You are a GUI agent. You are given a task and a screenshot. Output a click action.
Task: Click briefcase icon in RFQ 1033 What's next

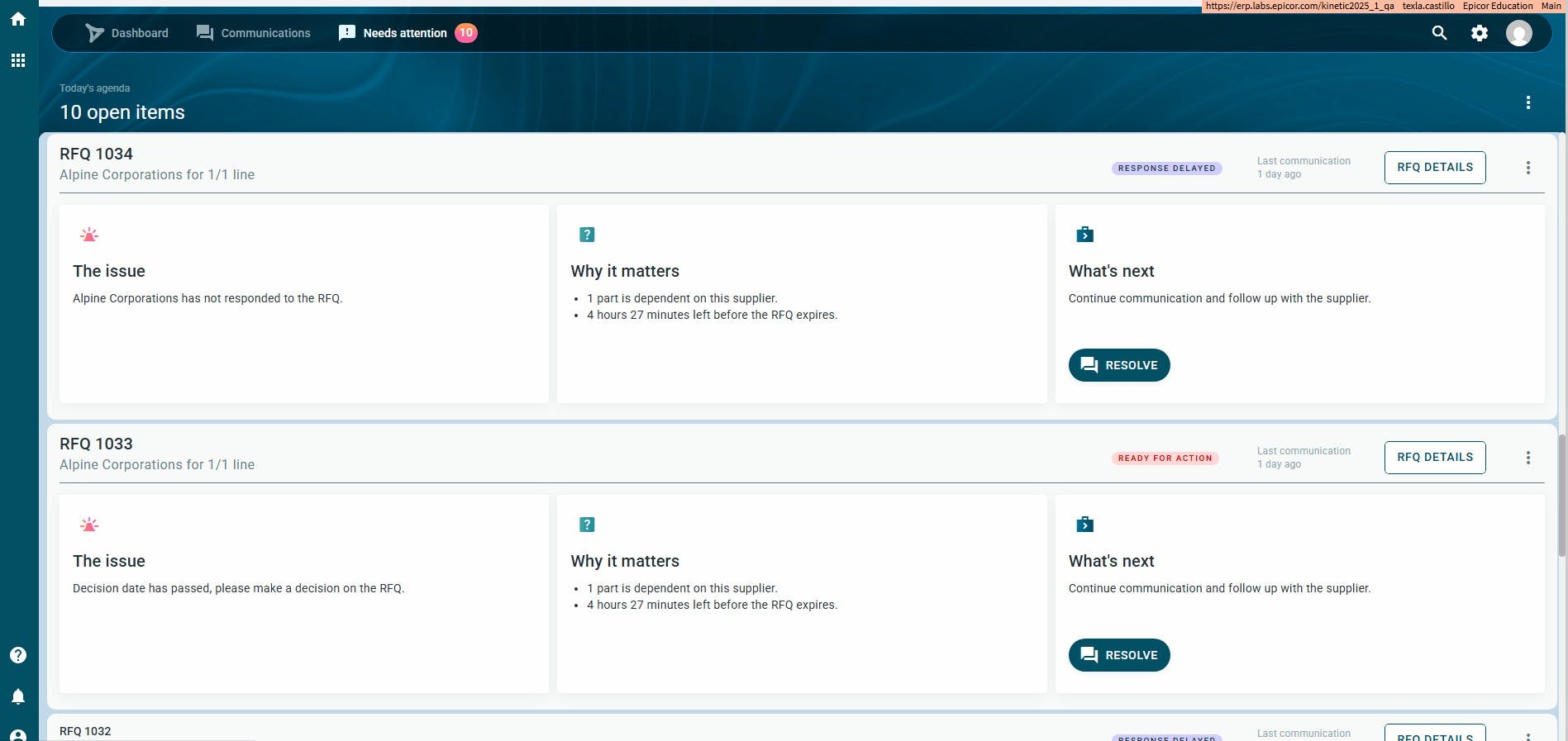point(1084,525)
